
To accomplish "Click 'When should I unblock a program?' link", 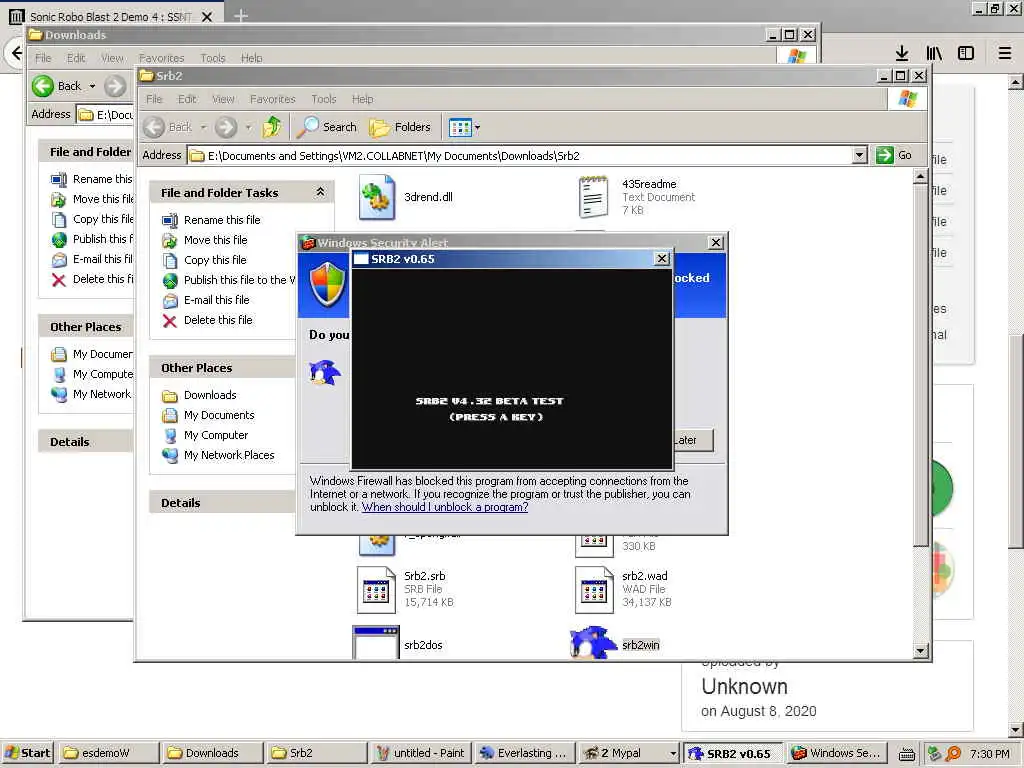I will (x=445, y=507).
